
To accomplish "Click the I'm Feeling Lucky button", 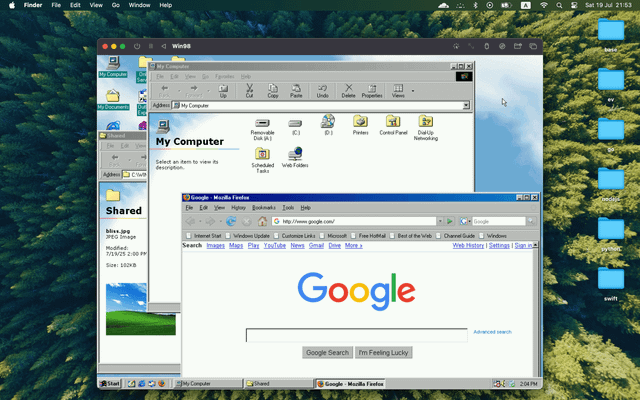I will tap(383, 353).
